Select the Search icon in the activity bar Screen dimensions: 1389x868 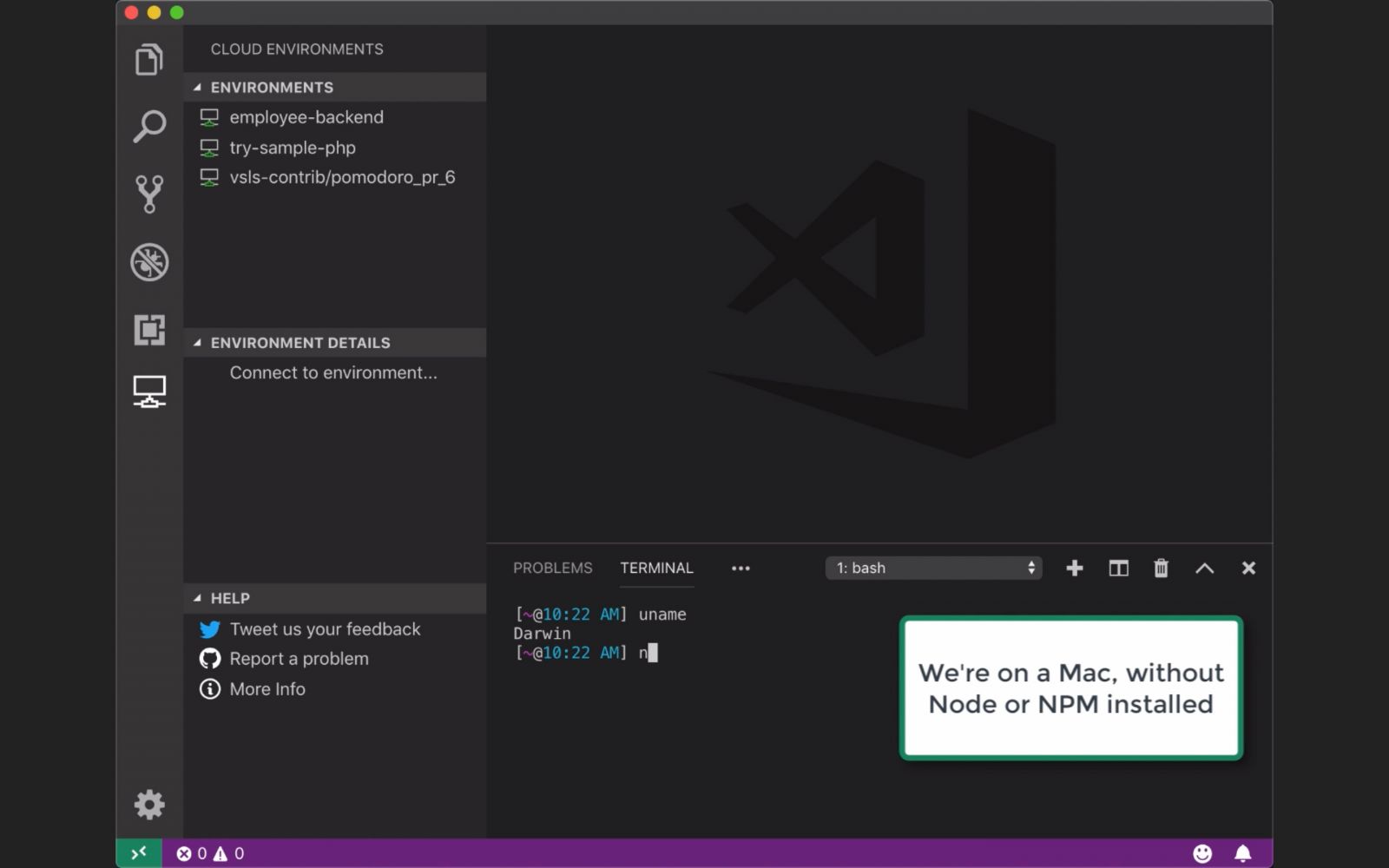pos(149,126)
